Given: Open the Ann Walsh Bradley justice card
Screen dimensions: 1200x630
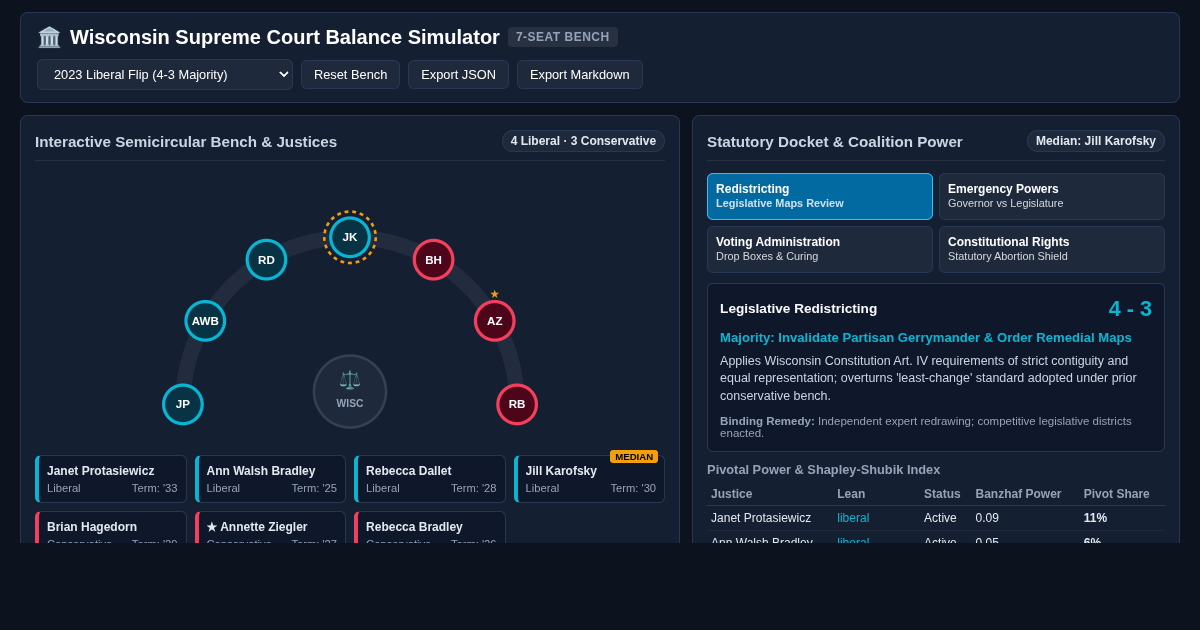Looking at the screenshot, I should click(270, 479).
